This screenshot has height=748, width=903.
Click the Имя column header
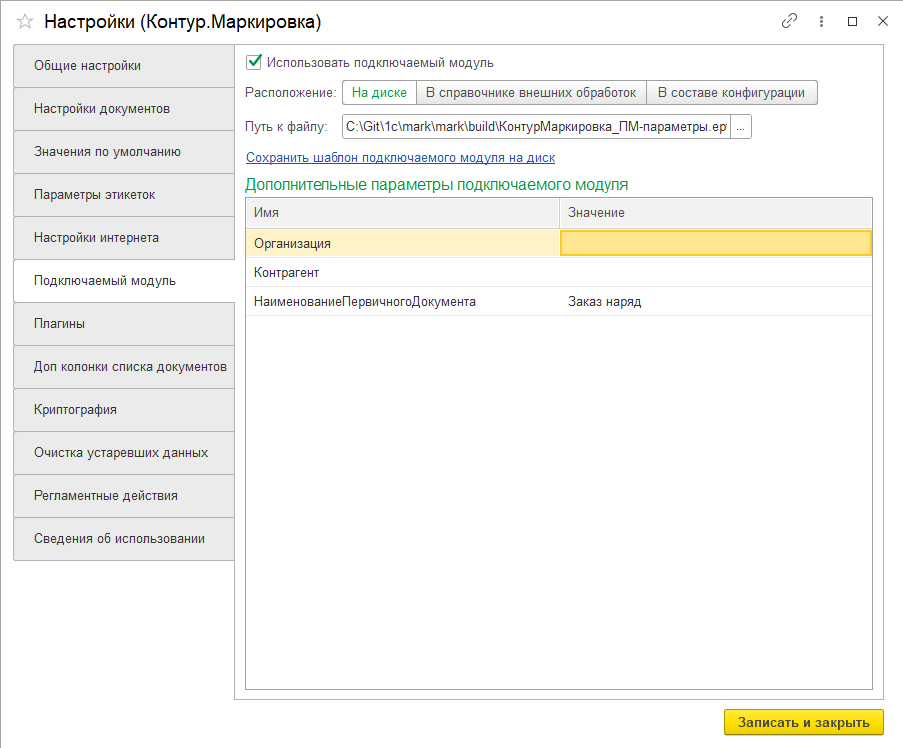(403, 213)
